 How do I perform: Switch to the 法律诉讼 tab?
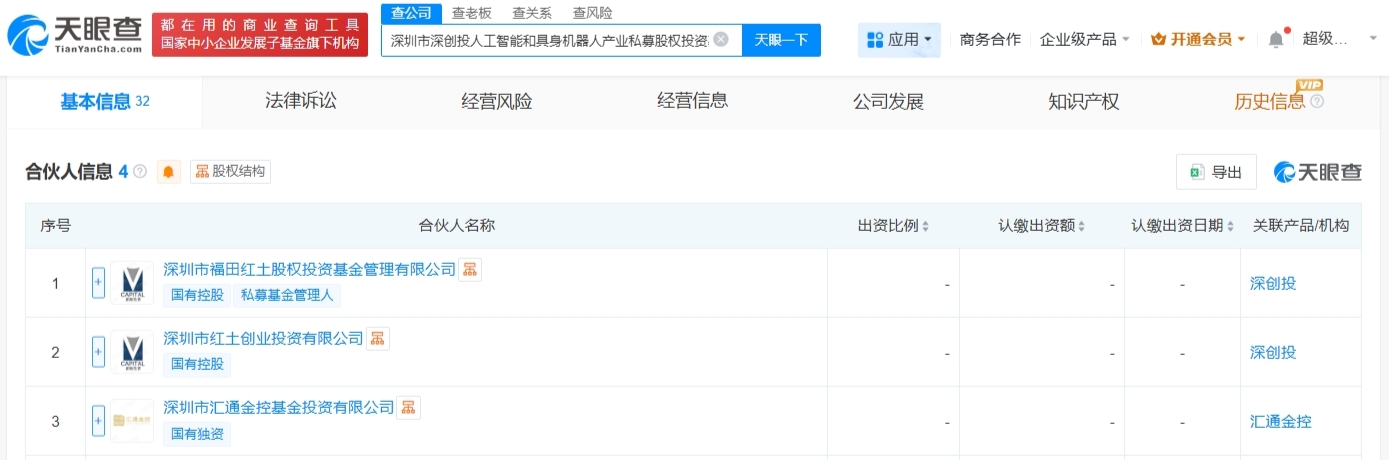click(300, 101)
